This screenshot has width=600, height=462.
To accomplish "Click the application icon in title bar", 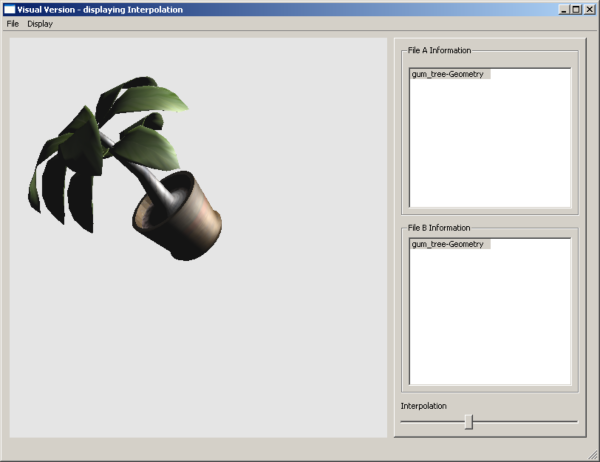I will (x=9, y=9).
